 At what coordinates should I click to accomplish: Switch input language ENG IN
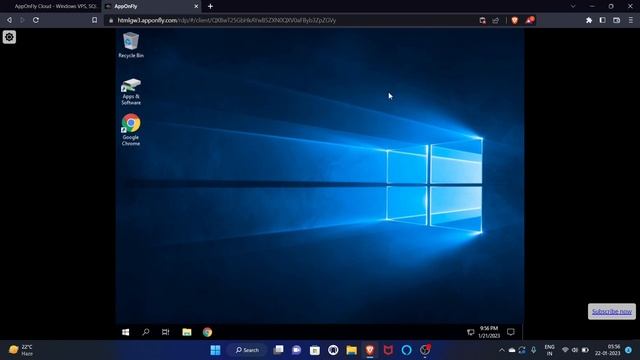[549, 350]
